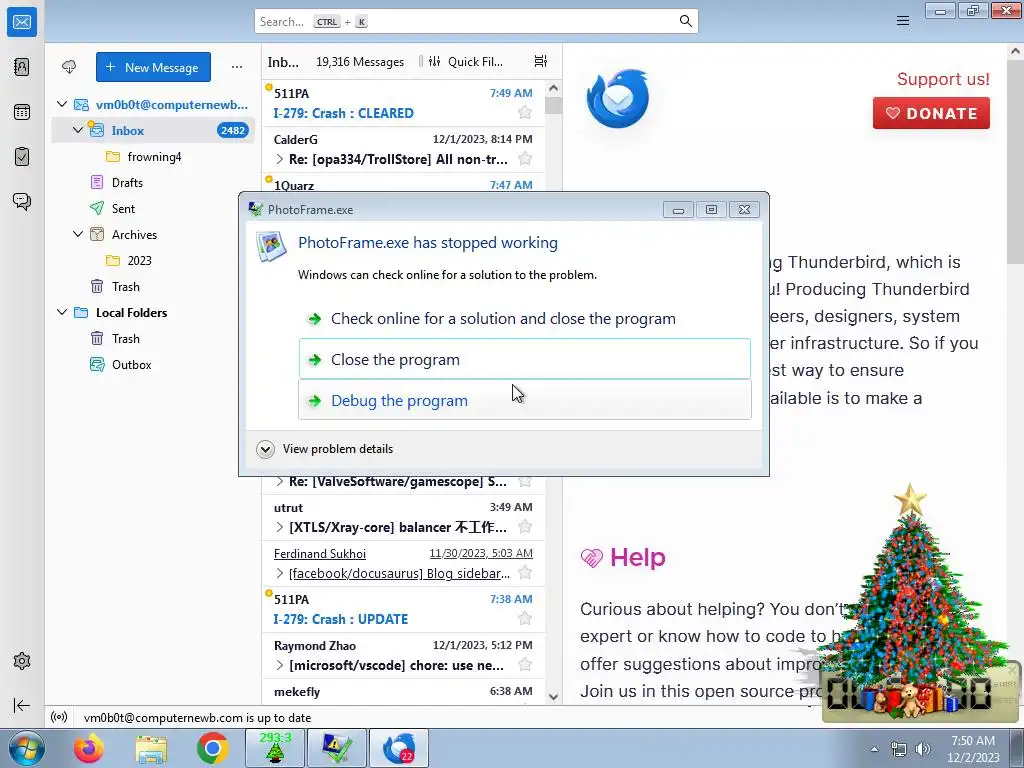
Task: Open the 1Quarz 7:47 AM message
Action: pos(403,183)
